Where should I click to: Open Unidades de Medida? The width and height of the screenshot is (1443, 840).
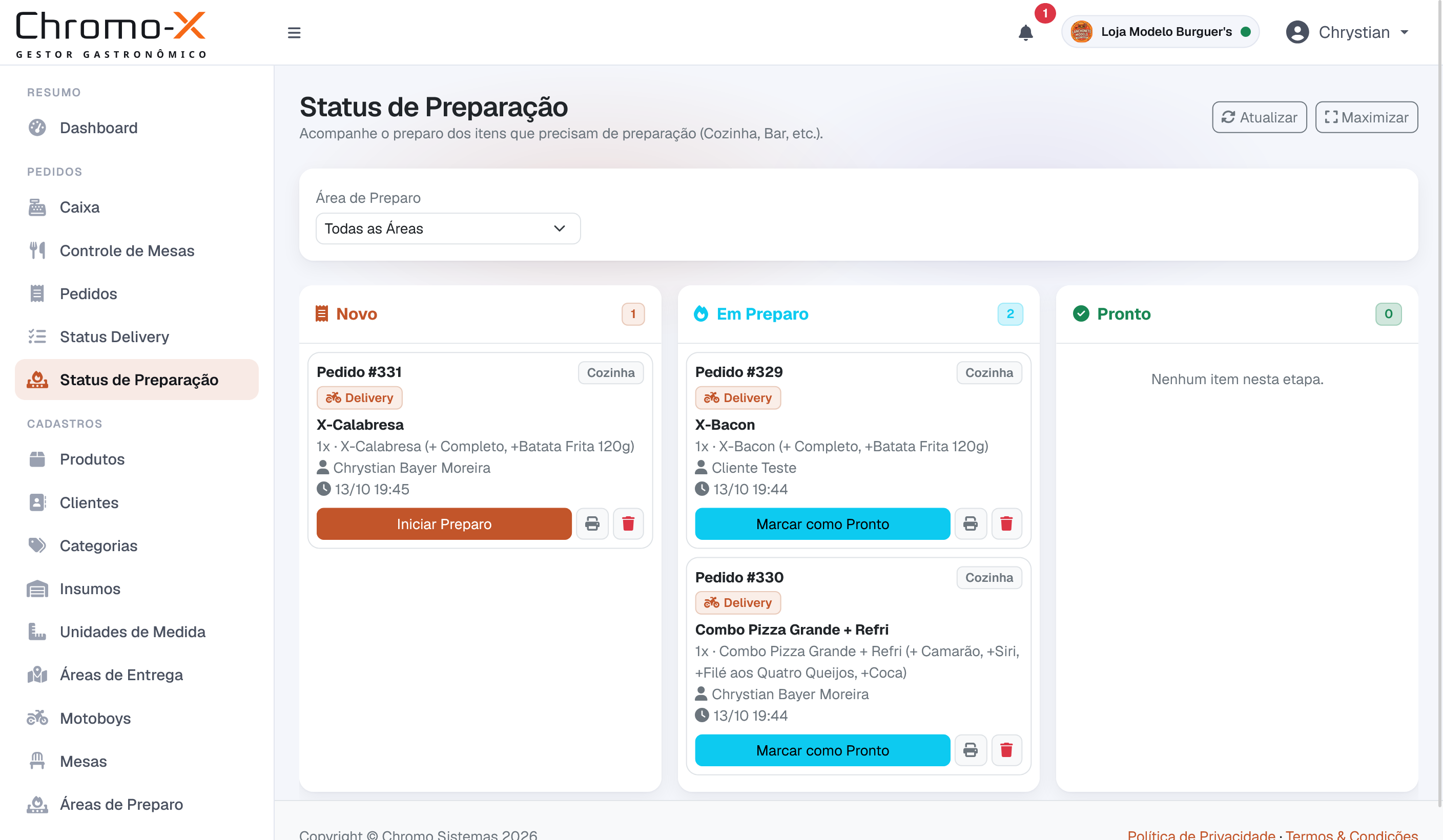(136, 632)
